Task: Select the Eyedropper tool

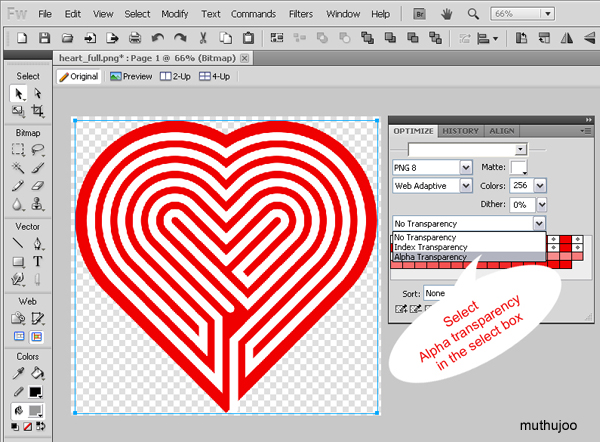Action: click(x=18, y=373)
